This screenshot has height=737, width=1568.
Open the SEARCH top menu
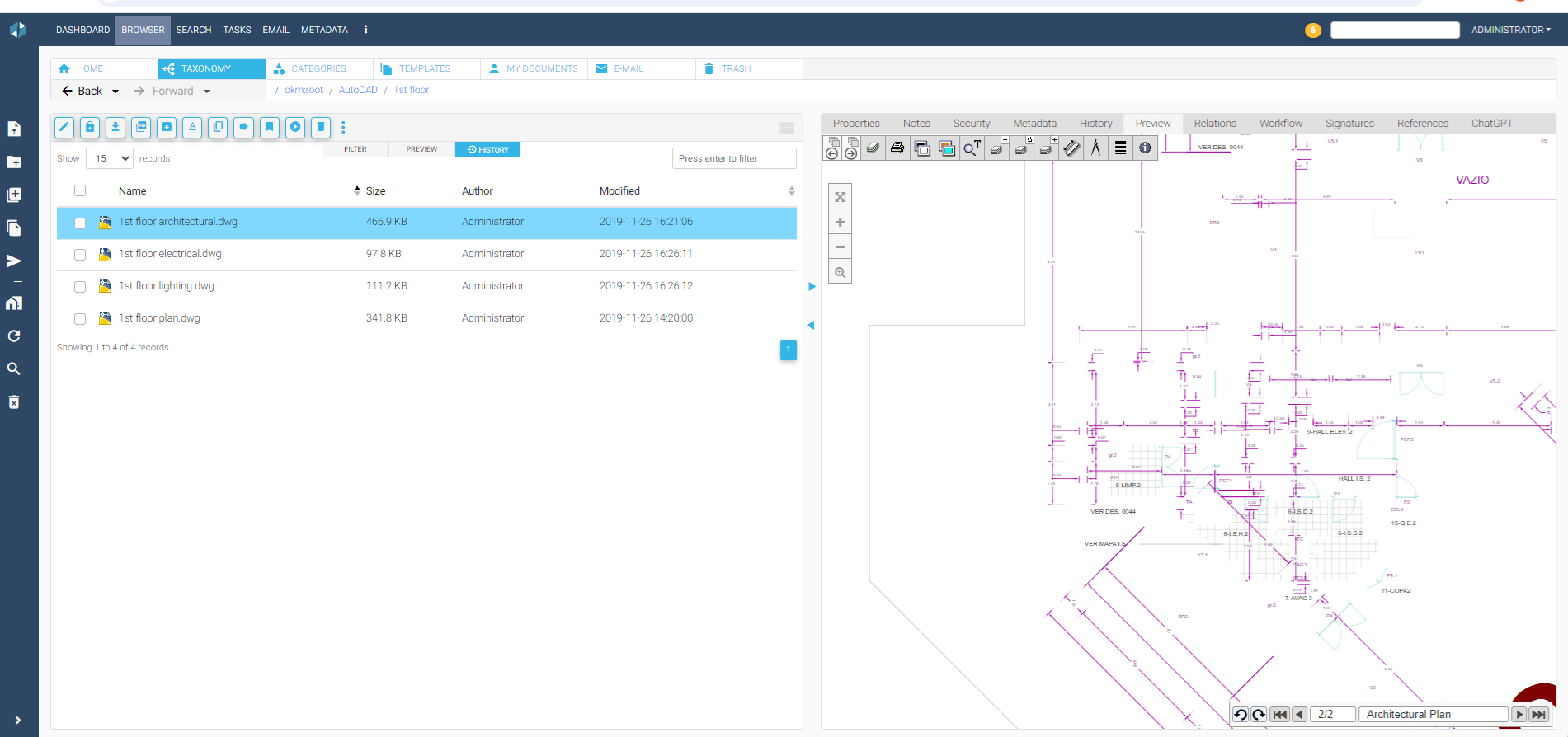194,30
